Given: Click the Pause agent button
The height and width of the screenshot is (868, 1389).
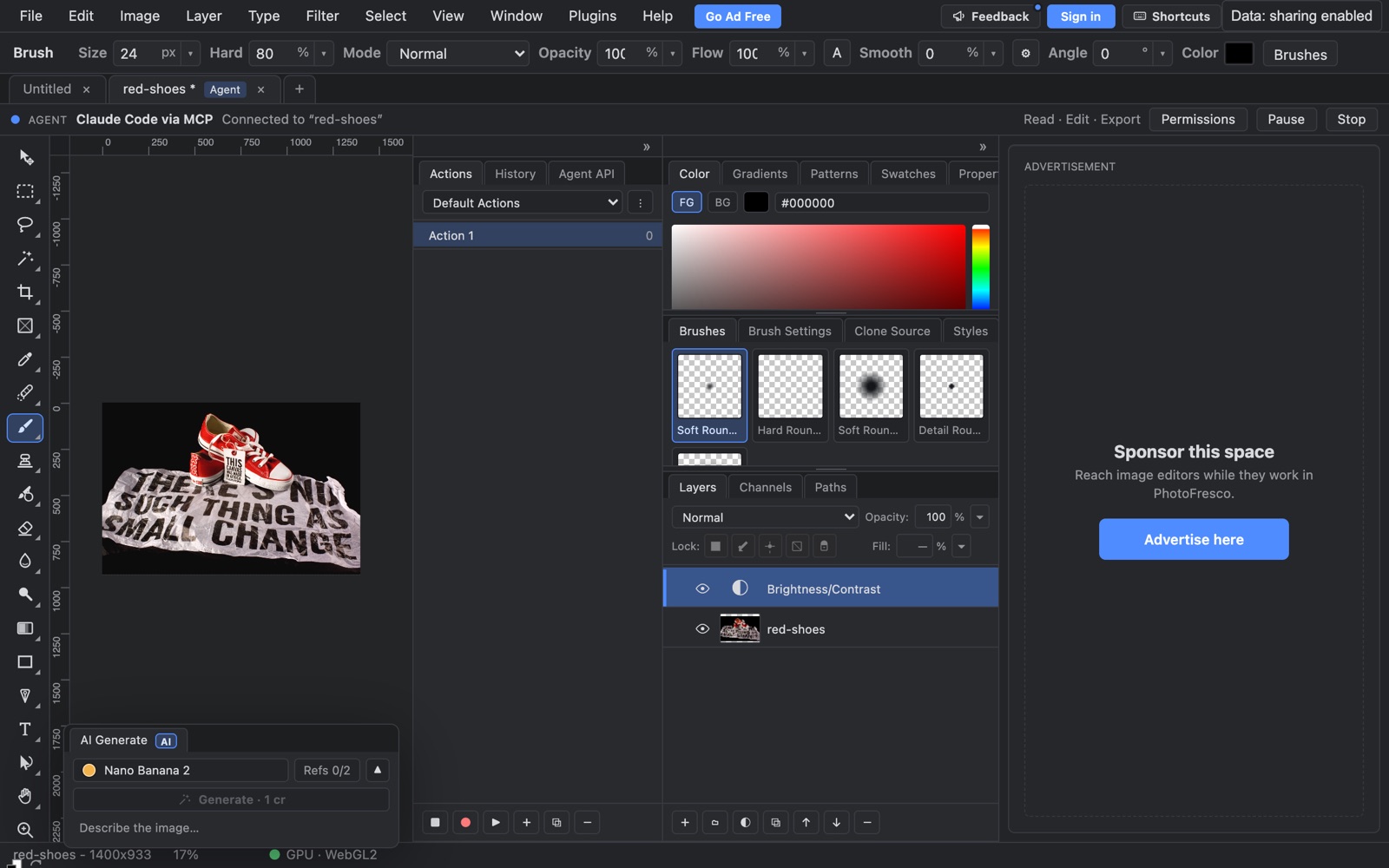Looking at the screenshot, I should [x=1286, y=119].
